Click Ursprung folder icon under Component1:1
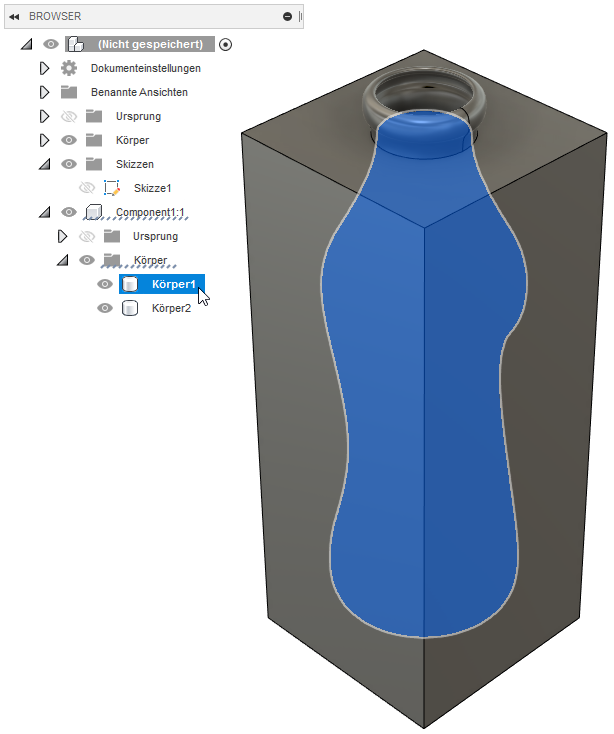Viewport: 614px width, 734px height. tap(112, 236)
